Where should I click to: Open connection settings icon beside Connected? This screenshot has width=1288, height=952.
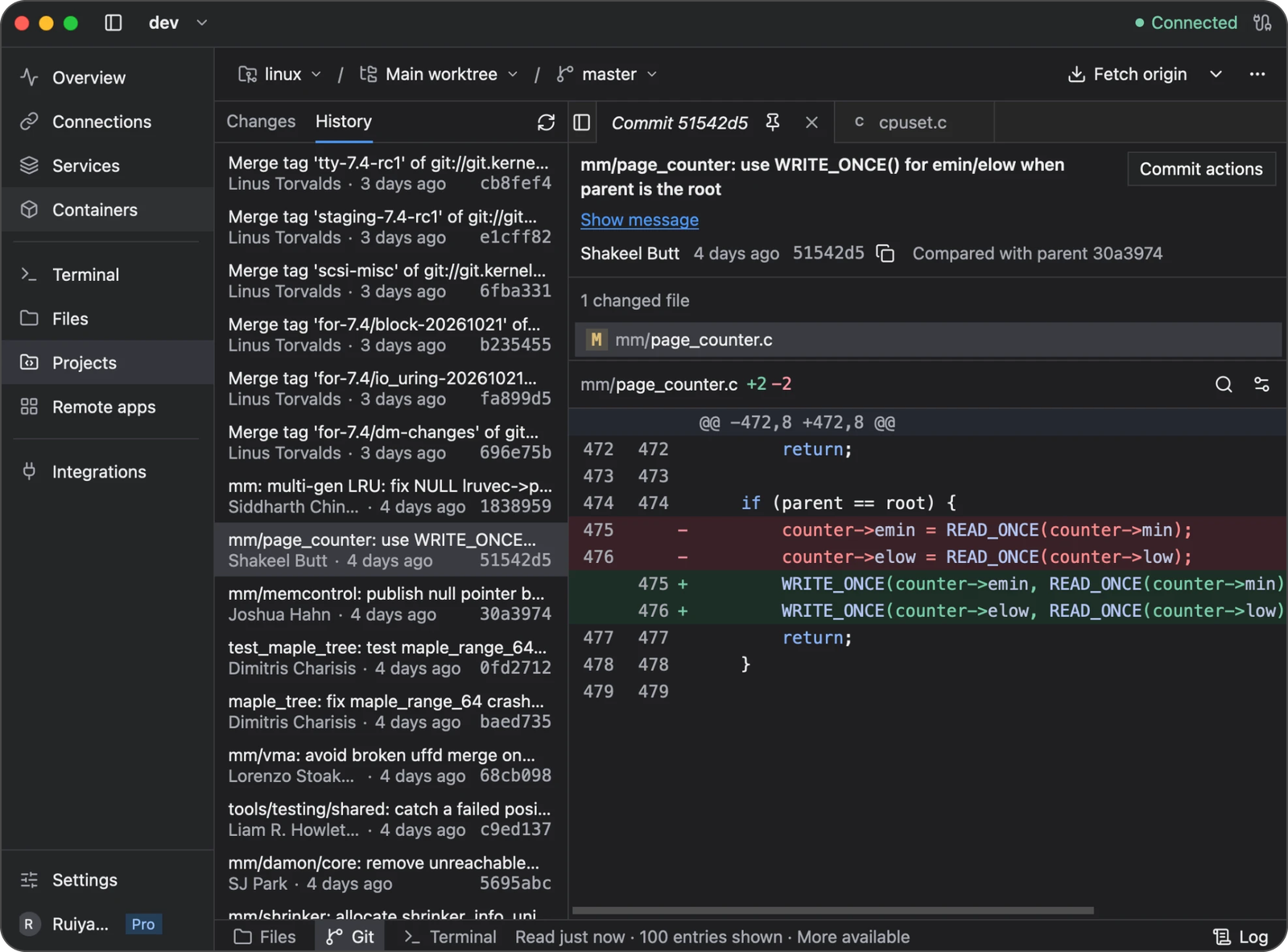coord(1262,23)
